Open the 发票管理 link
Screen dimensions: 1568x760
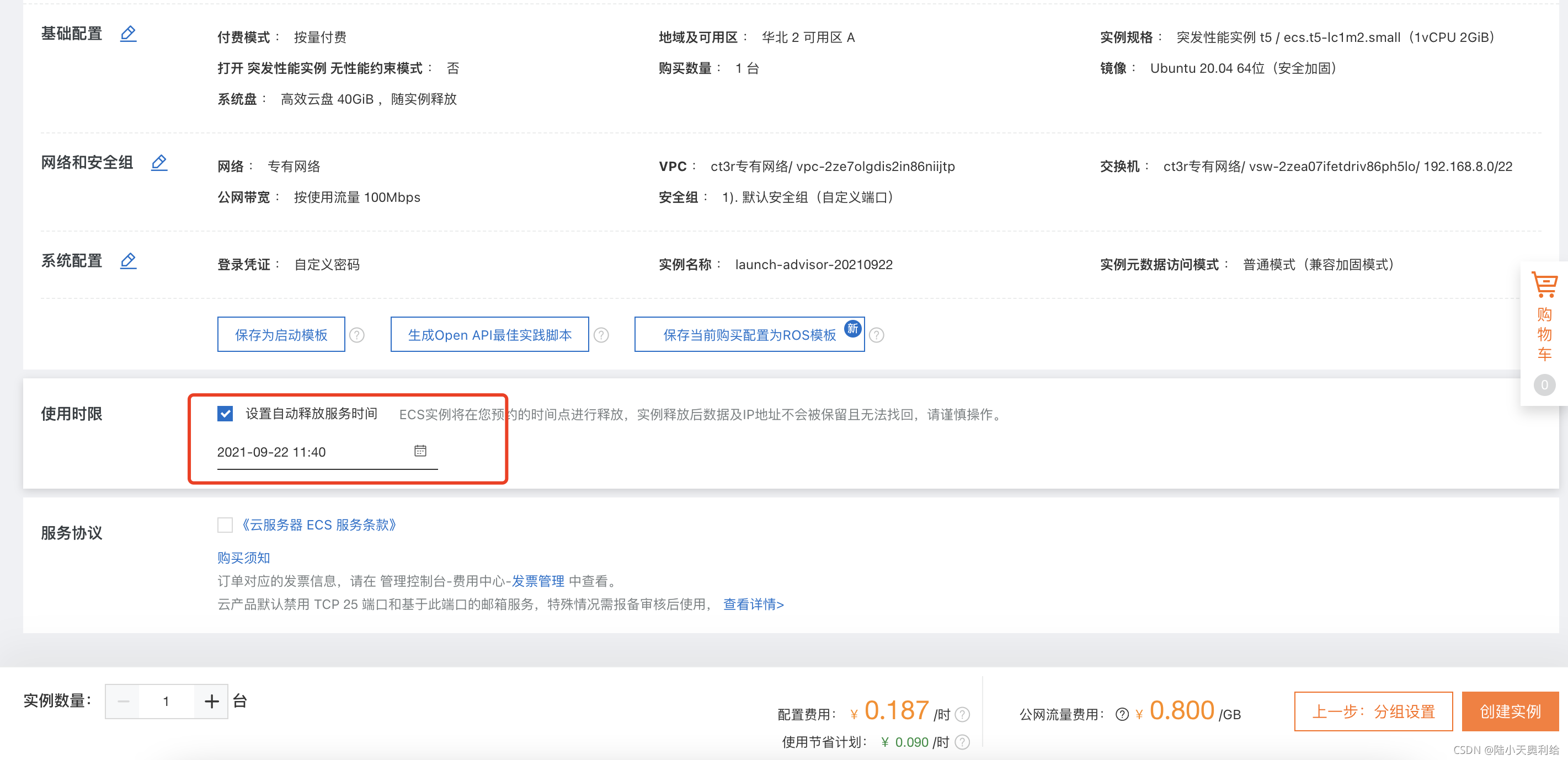point(538,581)
